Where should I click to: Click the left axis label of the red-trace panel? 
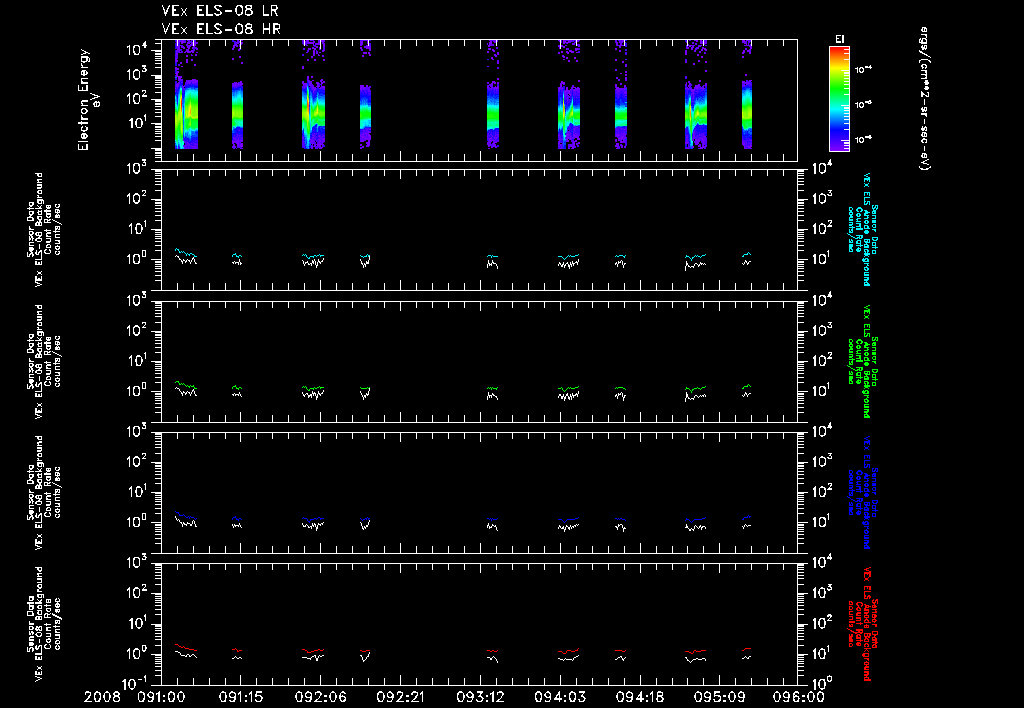tap(44, 624)
